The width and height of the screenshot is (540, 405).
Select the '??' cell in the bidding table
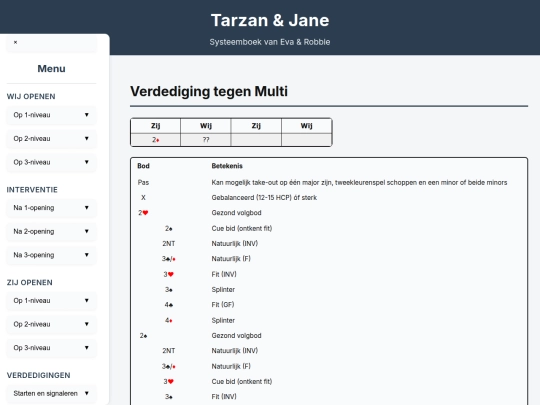206,140
